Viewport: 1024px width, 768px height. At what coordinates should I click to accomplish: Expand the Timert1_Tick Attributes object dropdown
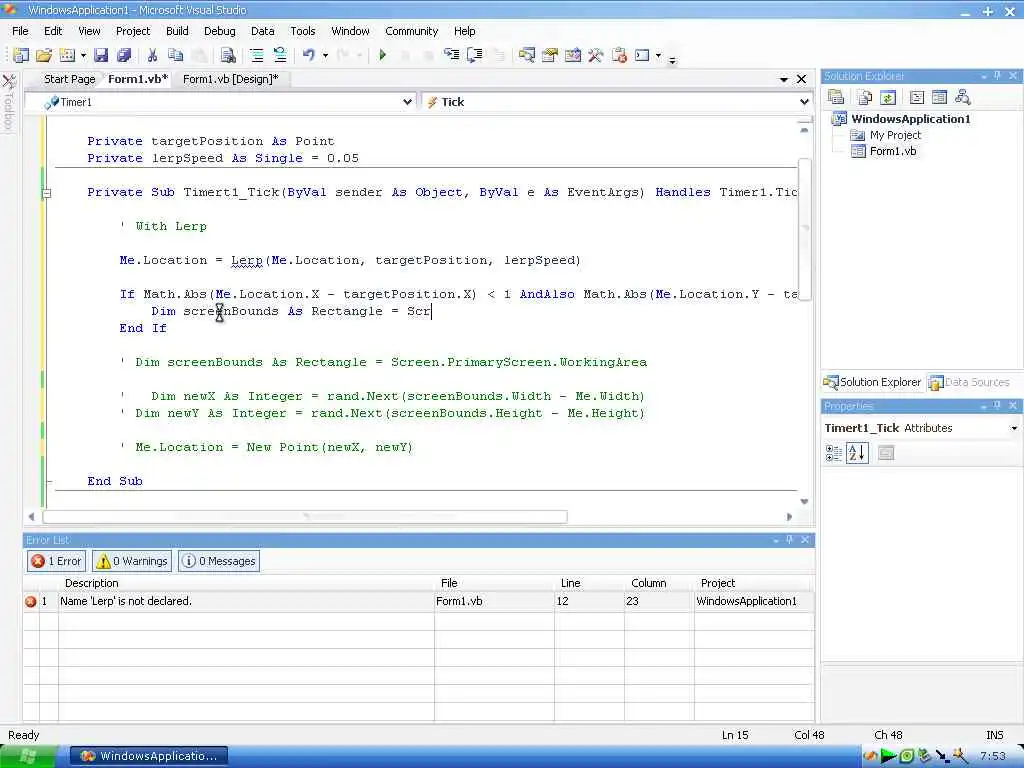point(1014,428)
